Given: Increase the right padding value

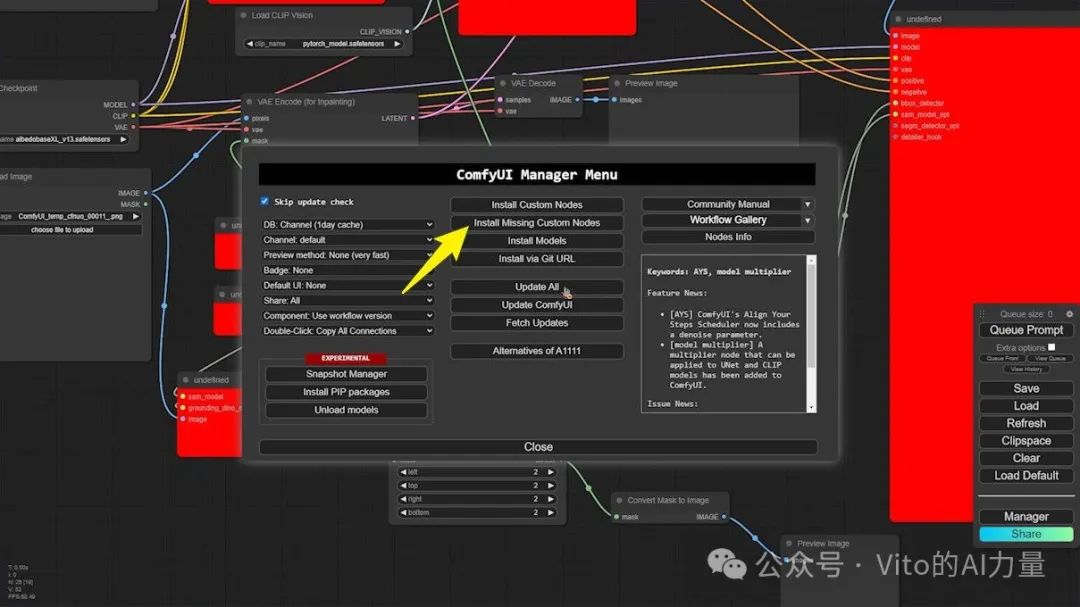Looking at the screenshot, I should 551,499.
